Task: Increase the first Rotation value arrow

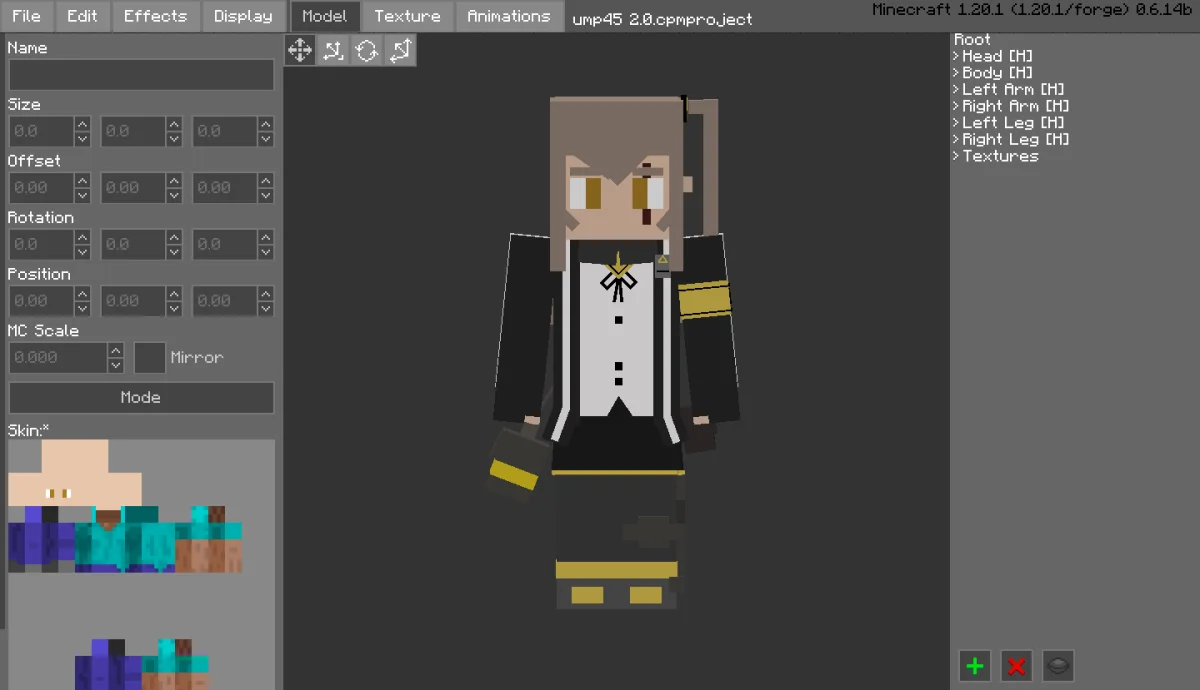Action: click(x=82, y=237)
